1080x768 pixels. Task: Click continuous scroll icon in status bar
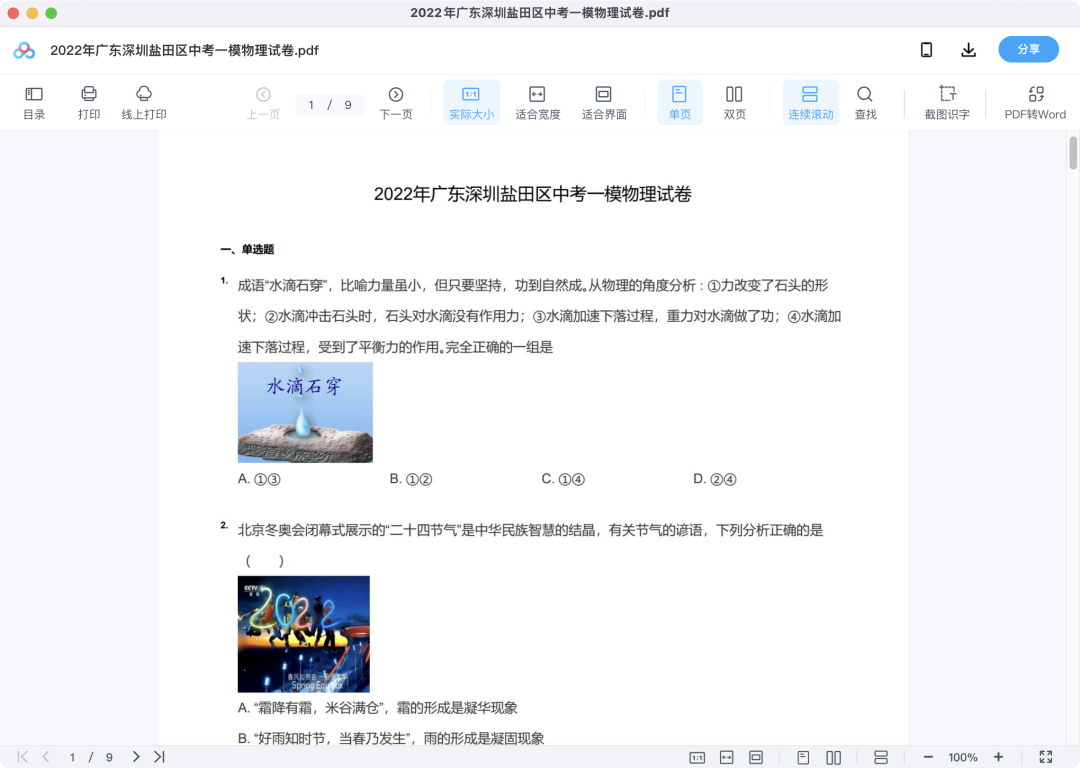(x=880, y=758)
